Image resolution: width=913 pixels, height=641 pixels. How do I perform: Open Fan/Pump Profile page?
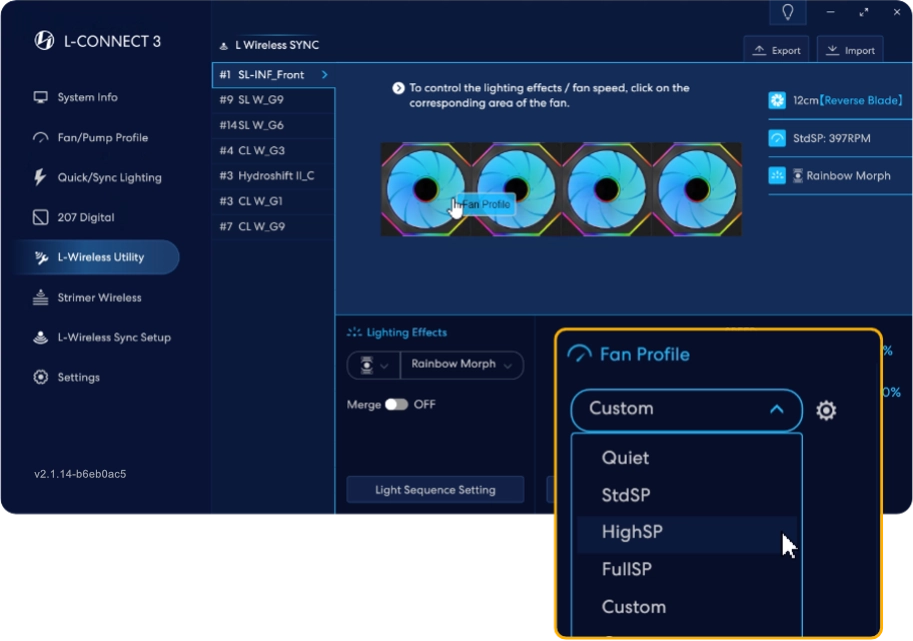pyautogui.click(x=91, y=137)
